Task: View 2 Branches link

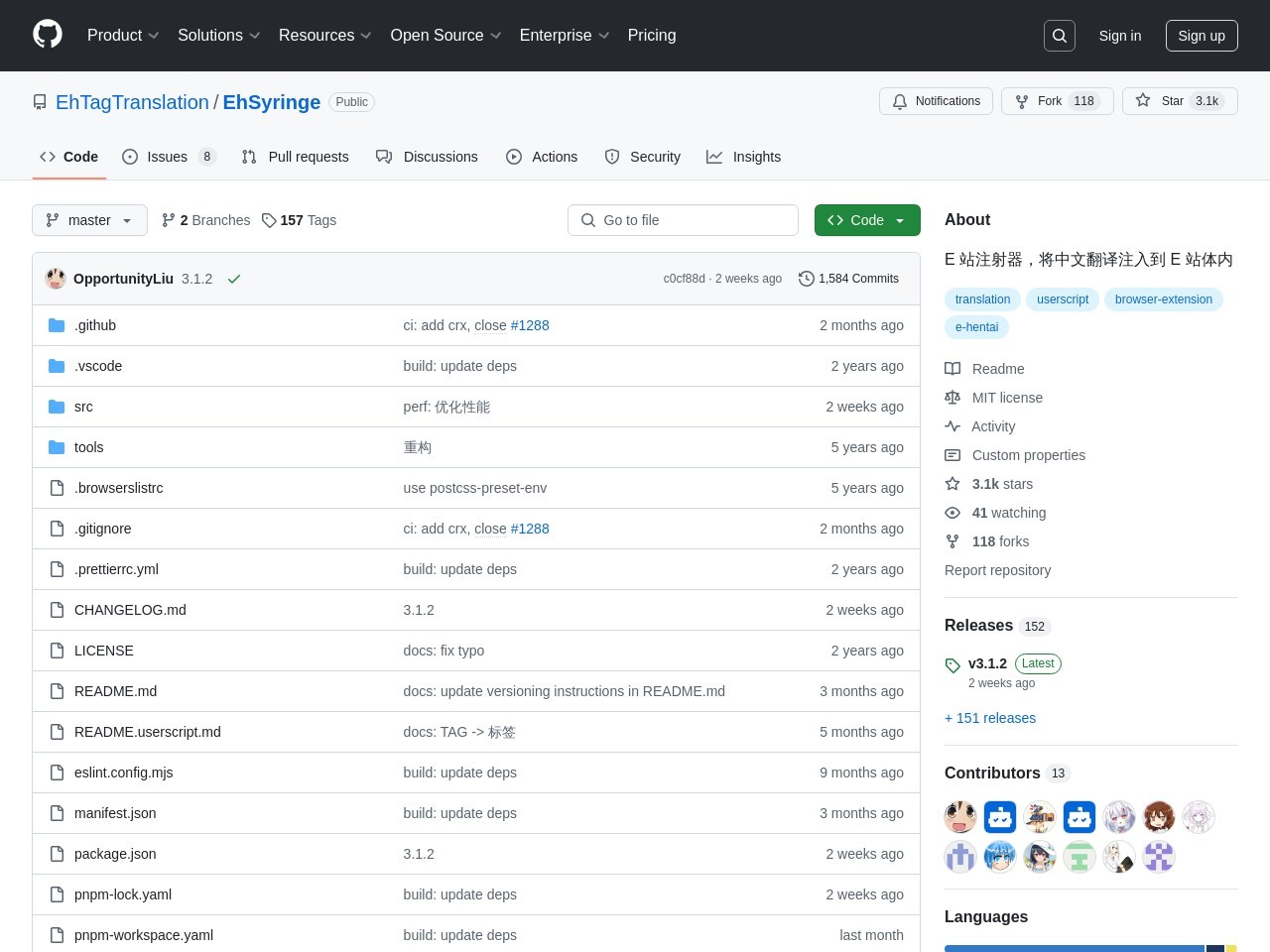Action: coord(206,220)
